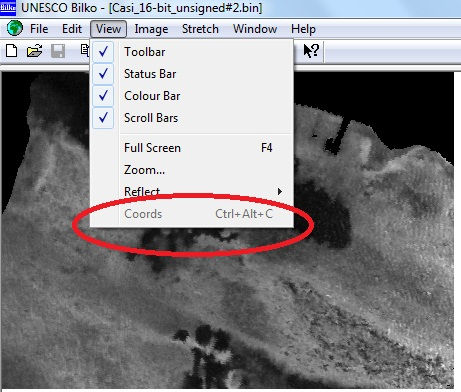
Task: Click the Open file folder icon
Action: [x=35, y=51]
